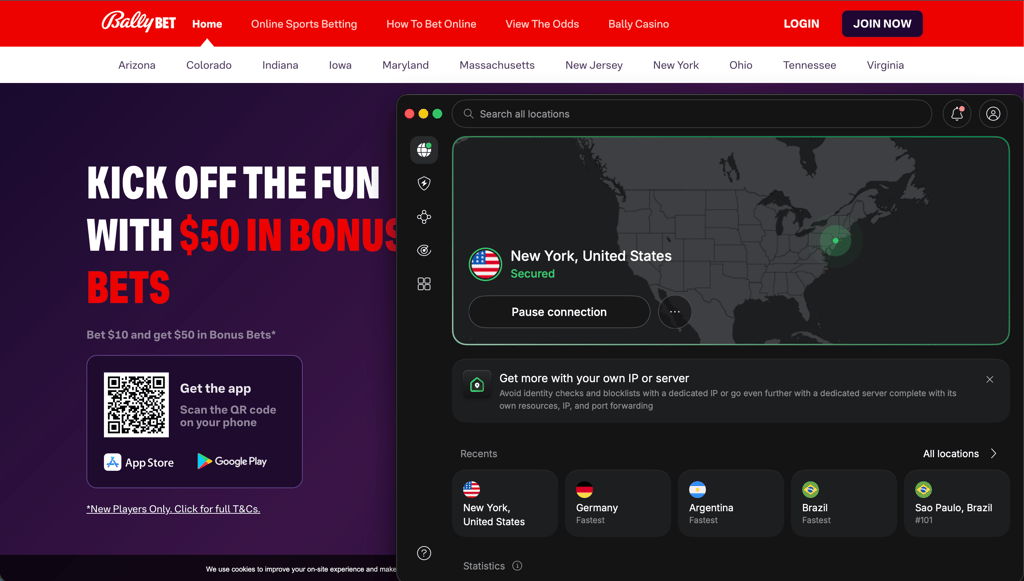Dismiss the dedicated IP promotion banner
This screenshot has height=581, width=1024.
coord(989,379)
